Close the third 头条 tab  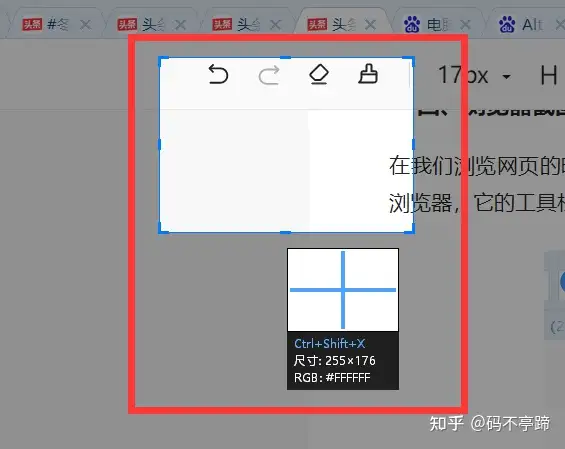[275, 25]
